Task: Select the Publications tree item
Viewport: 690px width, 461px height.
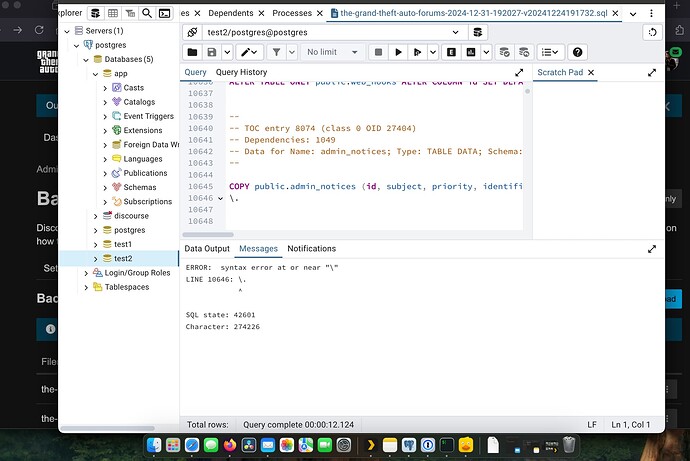Action: click(145, 173)
